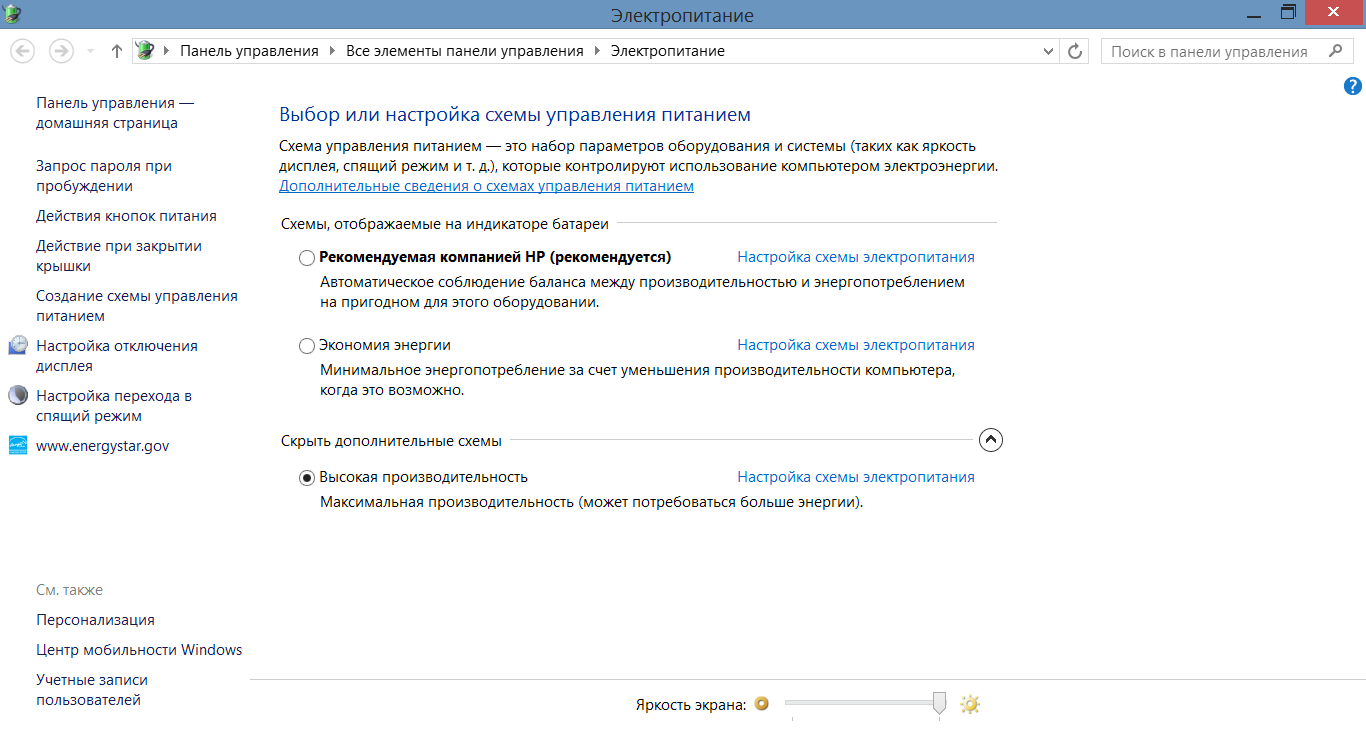This screenshot has height=734, width=1366.
Task: Click the dim brightness sun icon
Action: pos(761,704)
